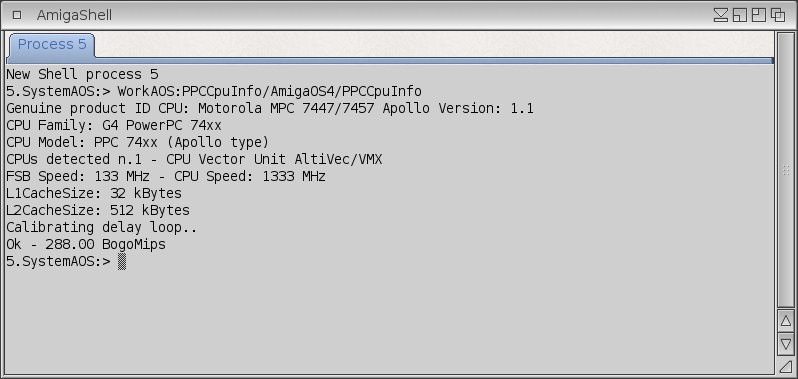This screenshot has height=379, width=798.
Task: Click the scrollbar down arrow
Action: point(786,343)
